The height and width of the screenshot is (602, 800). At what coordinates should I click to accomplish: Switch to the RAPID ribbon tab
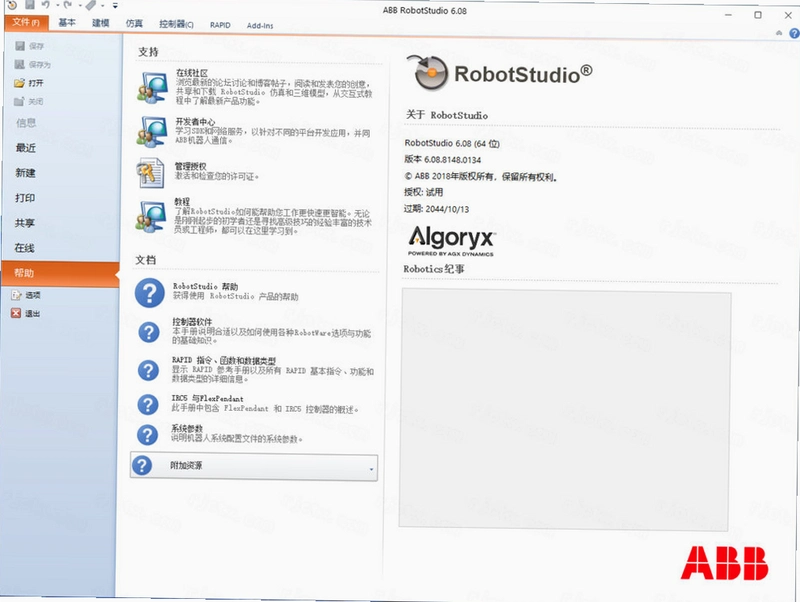click(x=220, y=25)
